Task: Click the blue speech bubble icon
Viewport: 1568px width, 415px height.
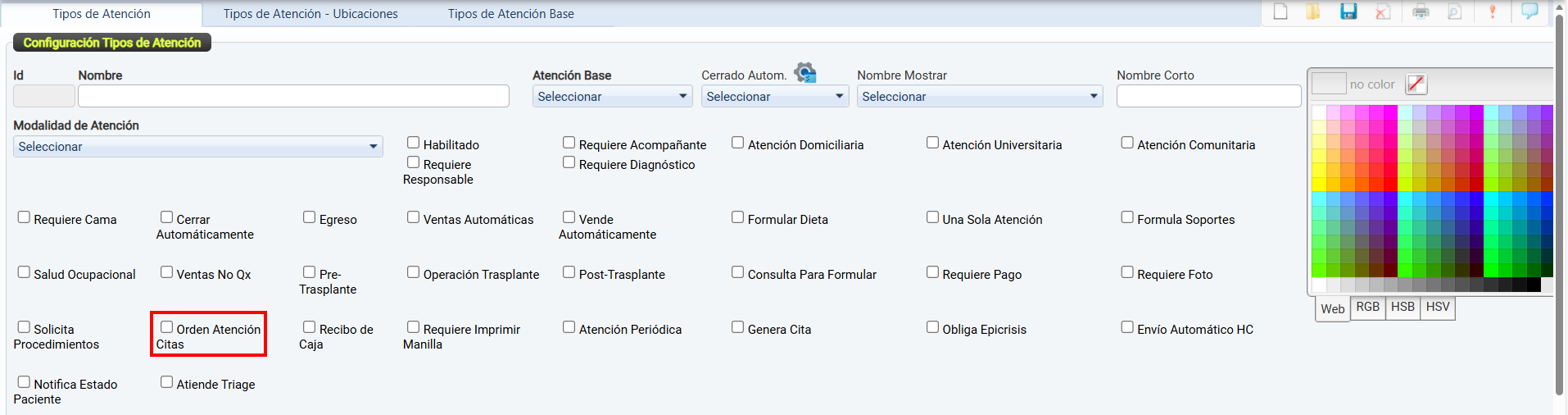Action: click(1529, 11)
